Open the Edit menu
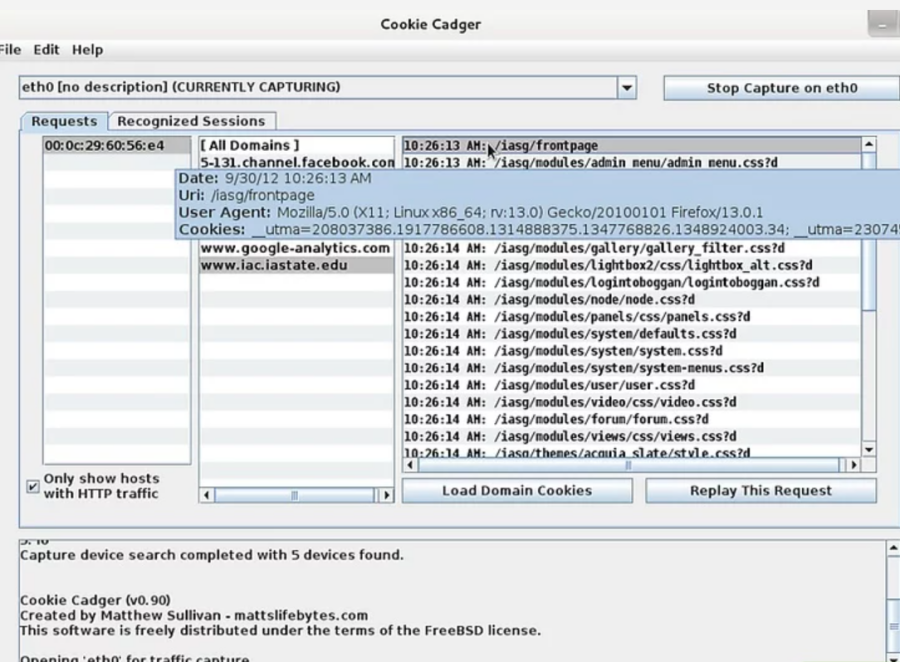The width and height of the screenshot is (900, 662). coord(46,50)
